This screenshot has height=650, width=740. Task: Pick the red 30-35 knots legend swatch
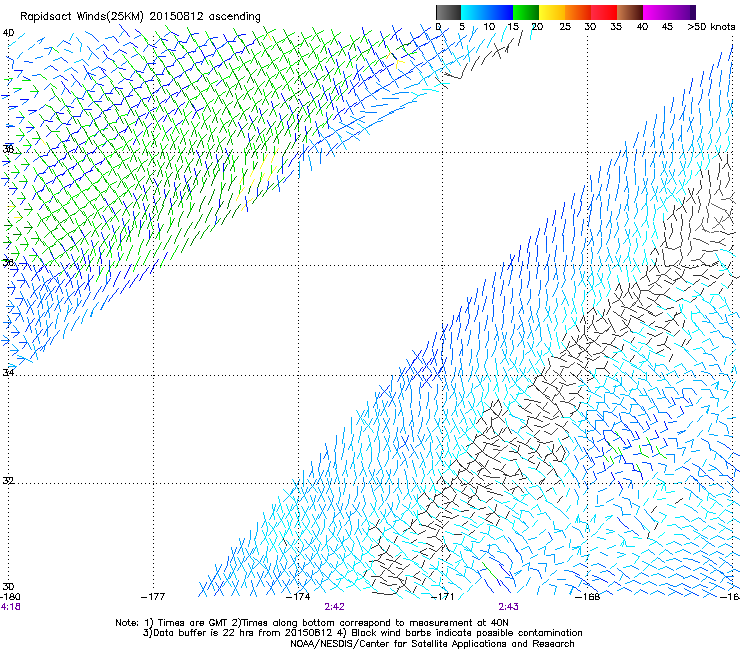click(604, 12)
